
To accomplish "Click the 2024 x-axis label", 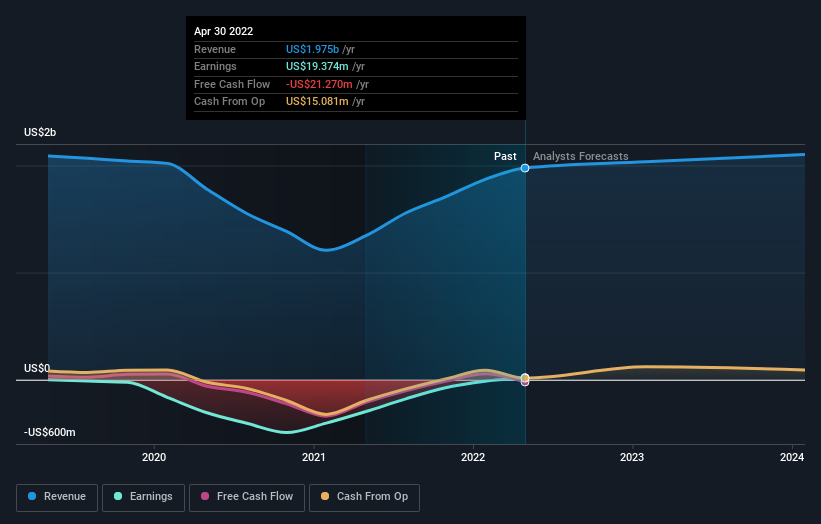I will [792, 457].
